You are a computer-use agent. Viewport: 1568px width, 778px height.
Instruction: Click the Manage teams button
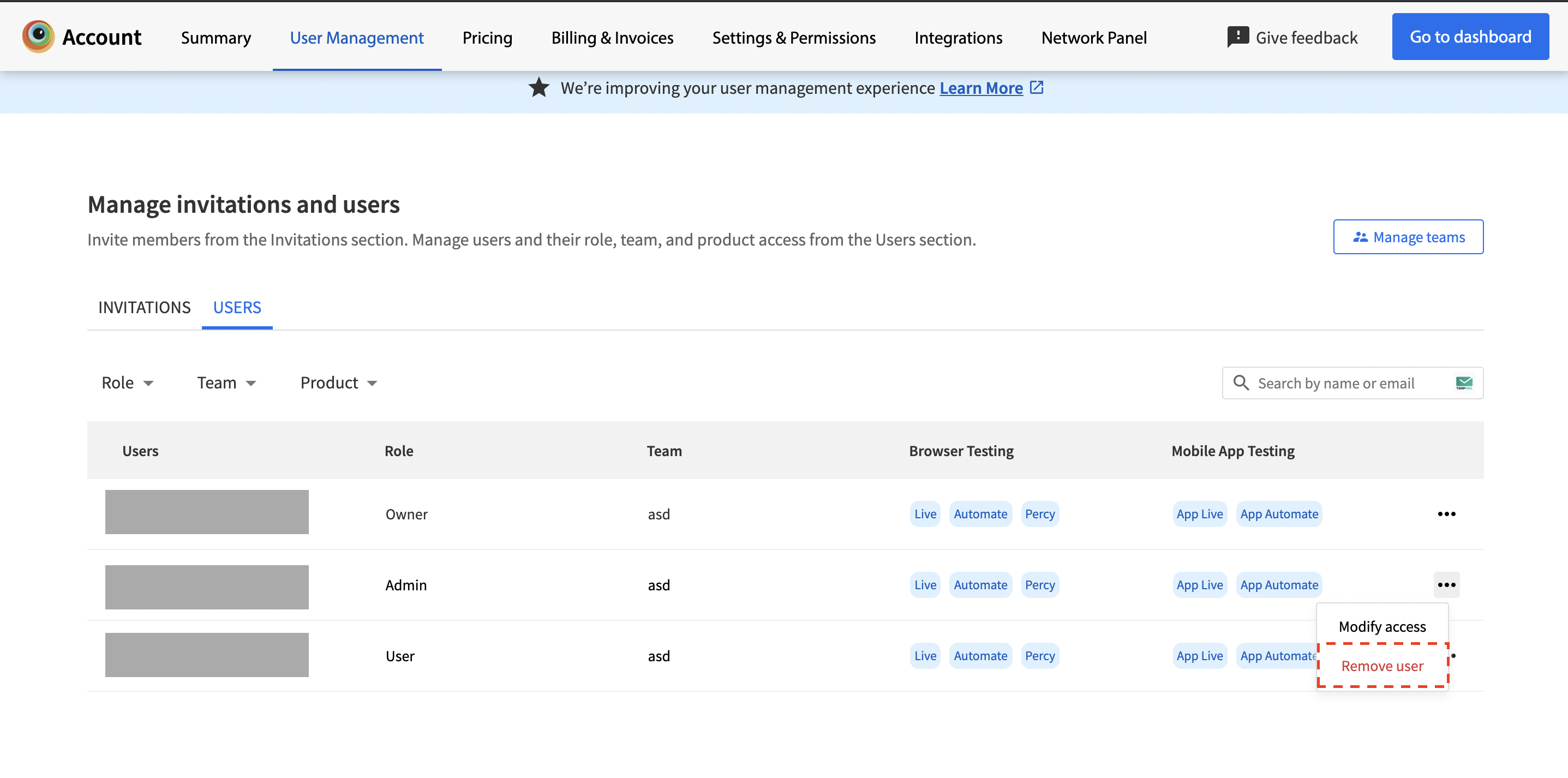tap(1408, 237)
